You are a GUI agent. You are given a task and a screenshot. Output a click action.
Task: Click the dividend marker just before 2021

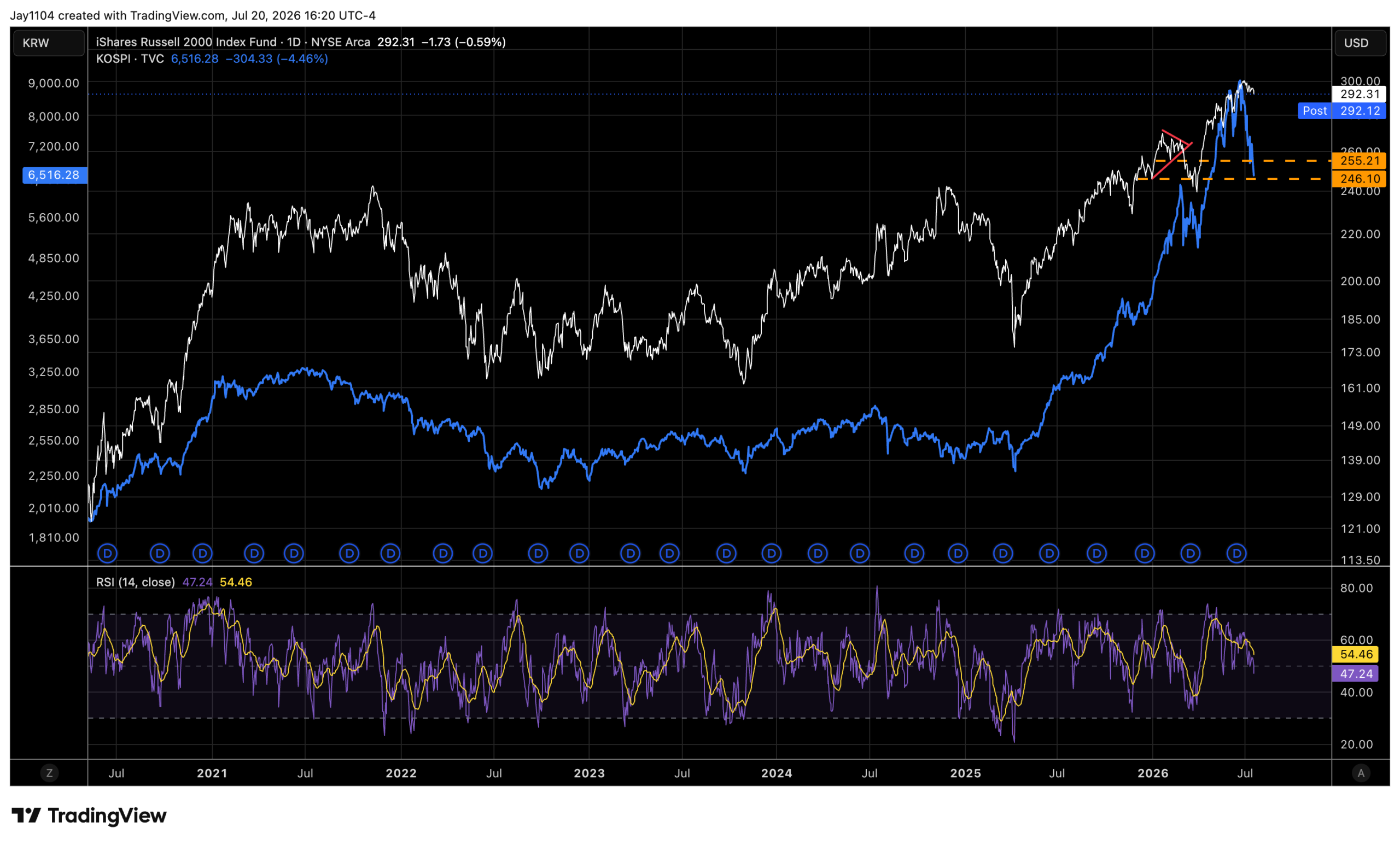point(202,553)
